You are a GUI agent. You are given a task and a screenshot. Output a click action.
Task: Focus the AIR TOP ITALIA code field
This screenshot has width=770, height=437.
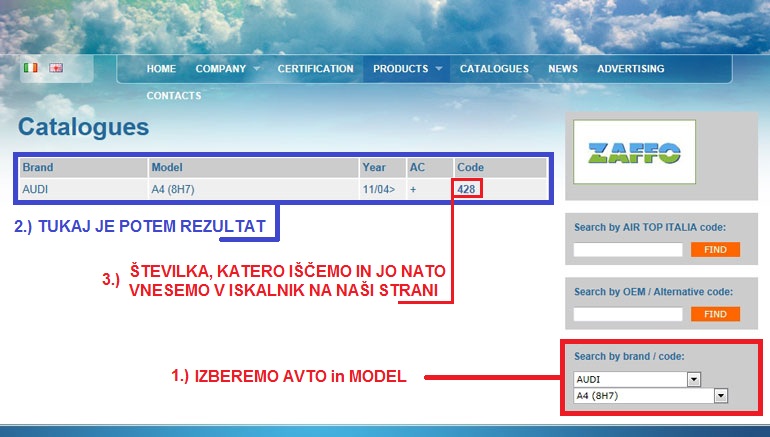coord(628,249)
